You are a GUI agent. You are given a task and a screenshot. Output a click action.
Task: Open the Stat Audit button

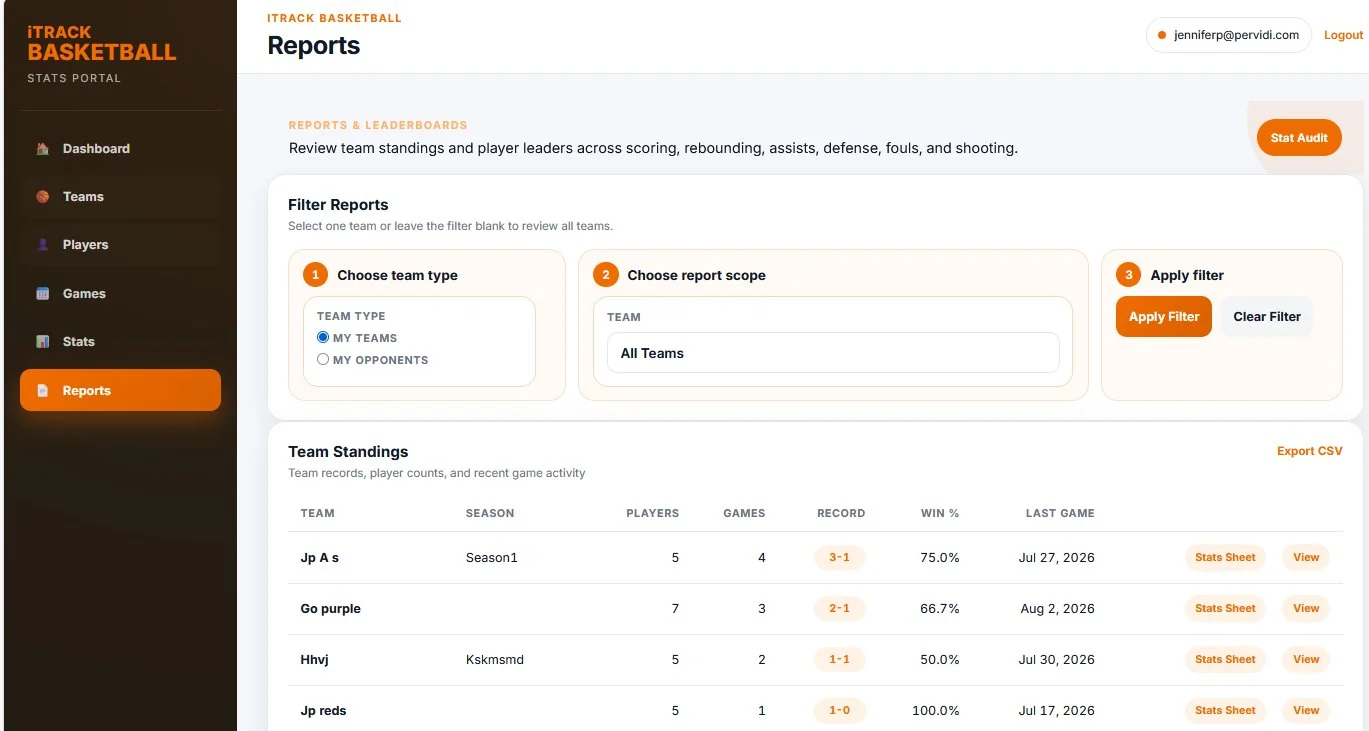[x=1299, y=138]
